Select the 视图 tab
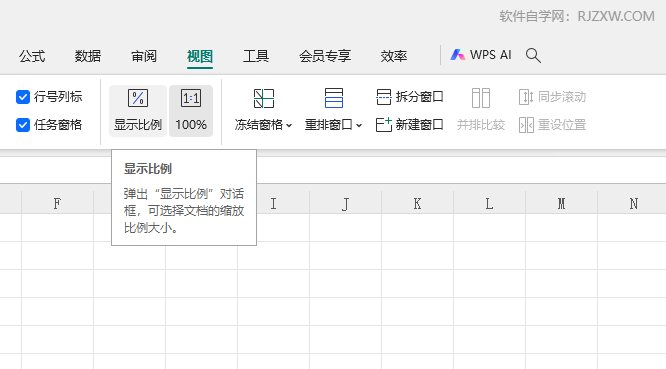Viewport: 666px width, 369px height. 200,56
